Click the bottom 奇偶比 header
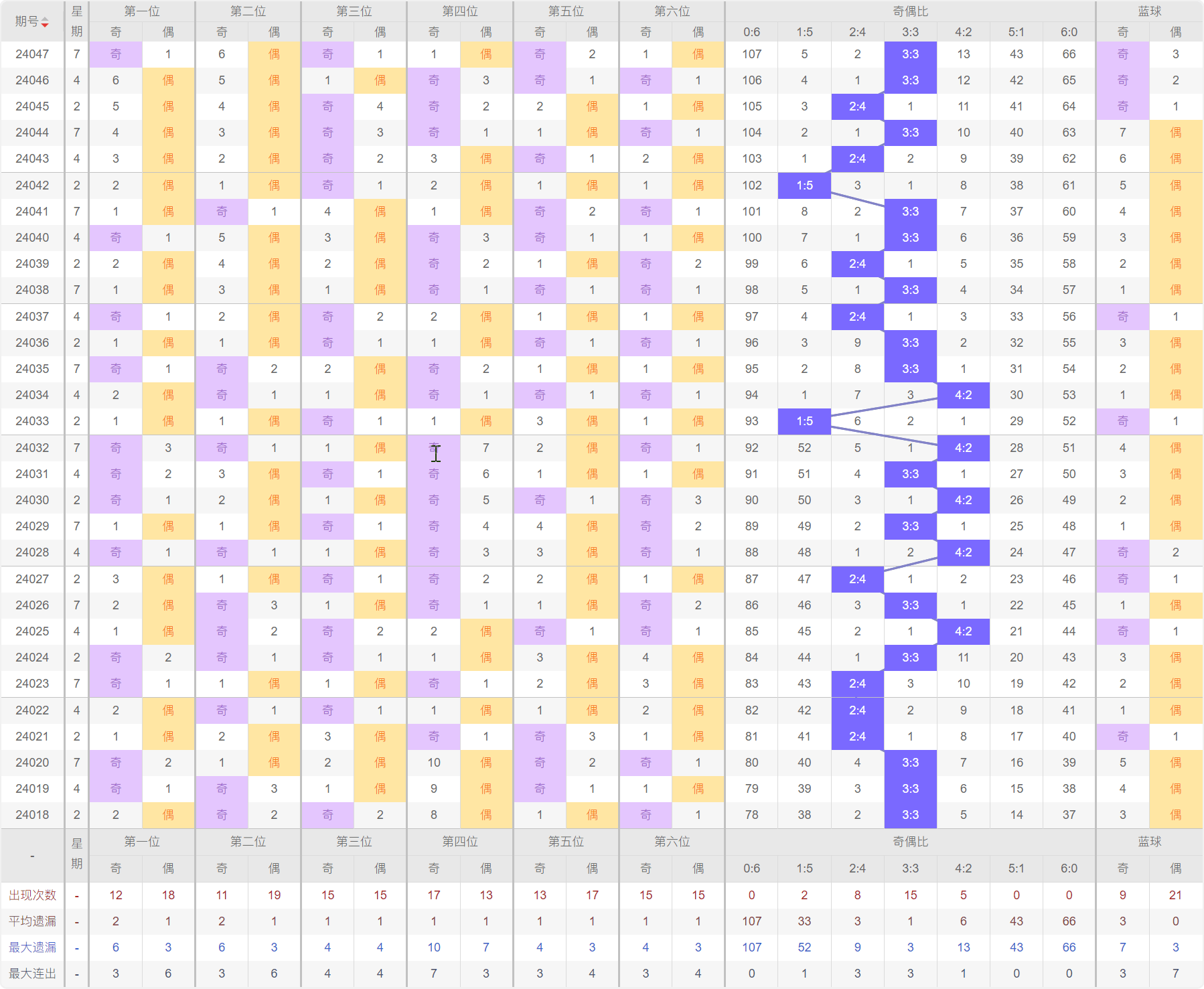 [x=910, y=842]
